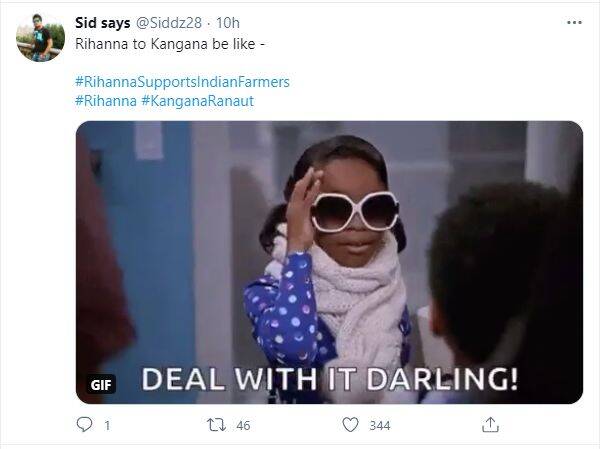Click the Sid says profile picture
The height and width of the screenshot is (449, 603).
click(x=40, y=37)
